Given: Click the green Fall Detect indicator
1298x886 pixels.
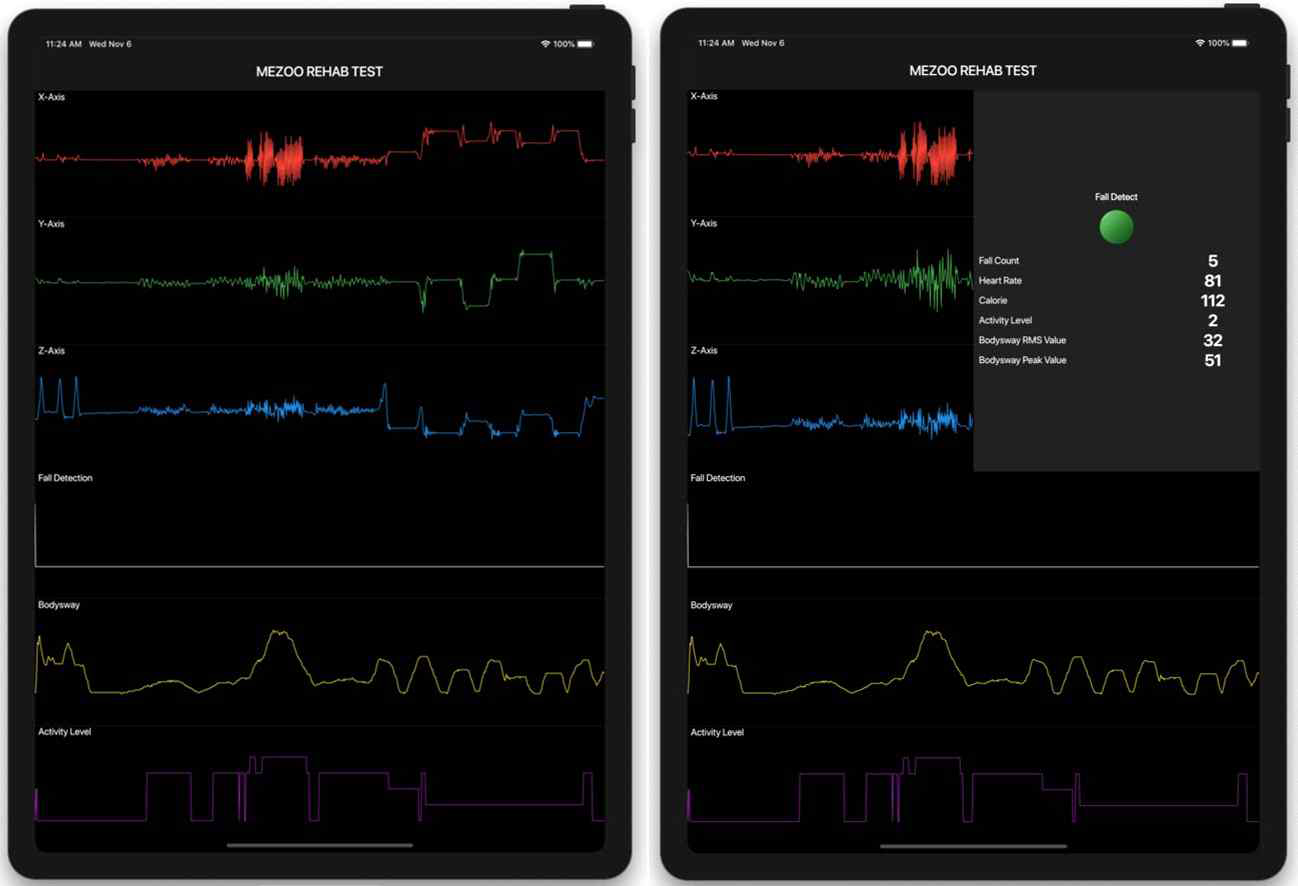Looking at the screenshot, I should tap(1116, 227).
